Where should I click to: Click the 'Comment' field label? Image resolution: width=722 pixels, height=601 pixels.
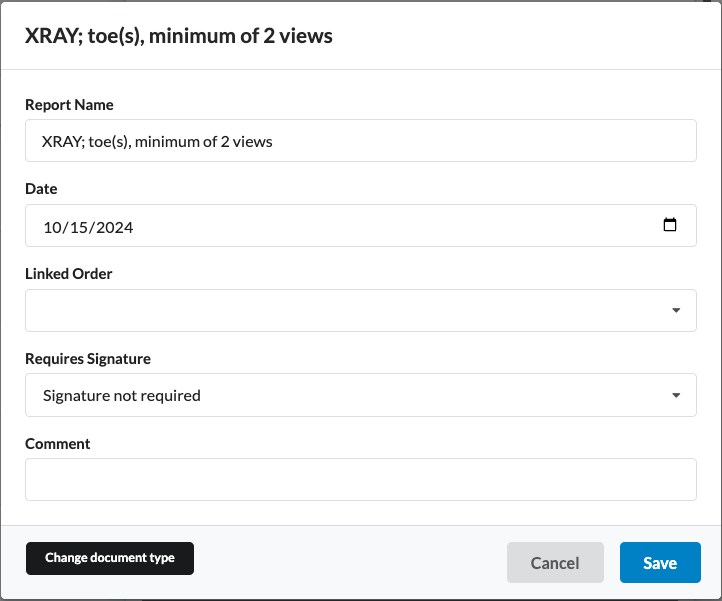[58, 443]
